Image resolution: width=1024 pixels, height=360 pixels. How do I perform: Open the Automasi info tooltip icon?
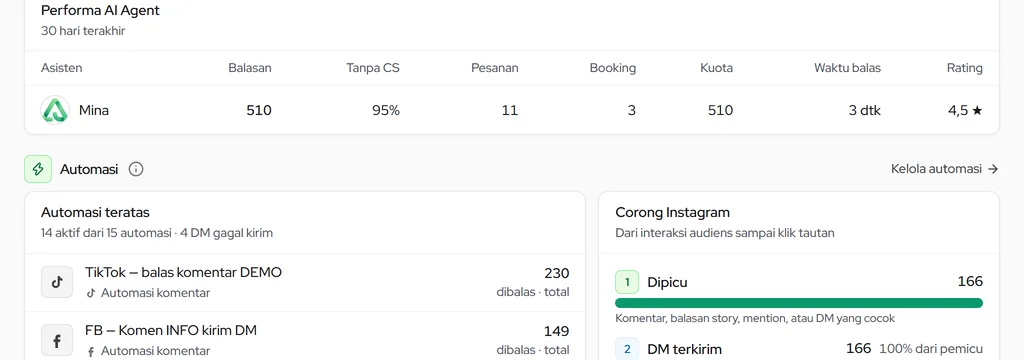coord(136,169)
